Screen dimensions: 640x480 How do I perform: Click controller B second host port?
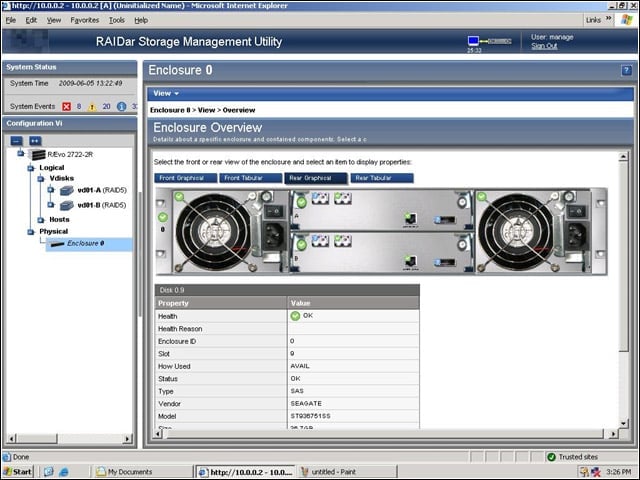coord(343,241)
